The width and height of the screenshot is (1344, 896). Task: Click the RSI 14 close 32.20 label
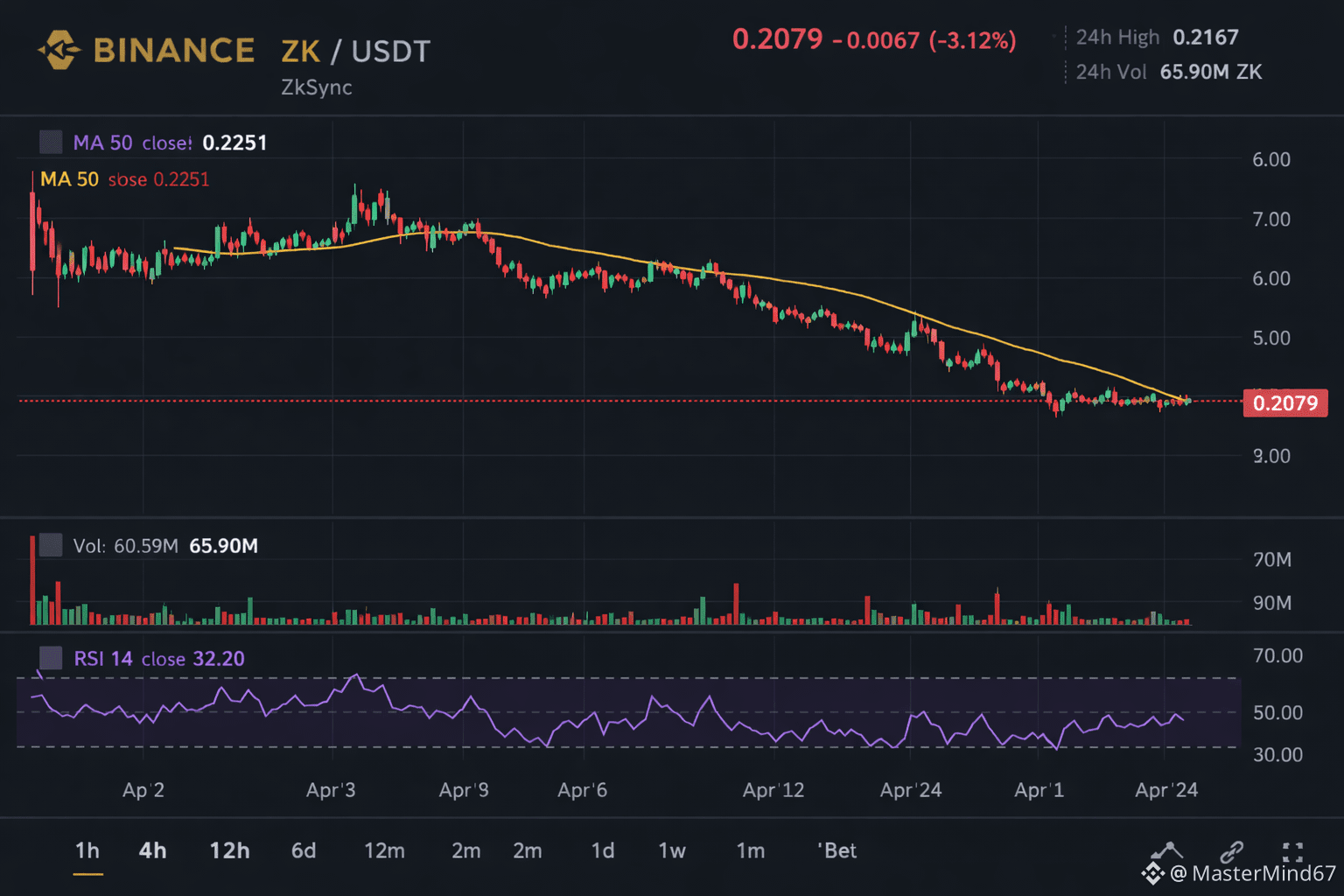[x=159, y=659]
